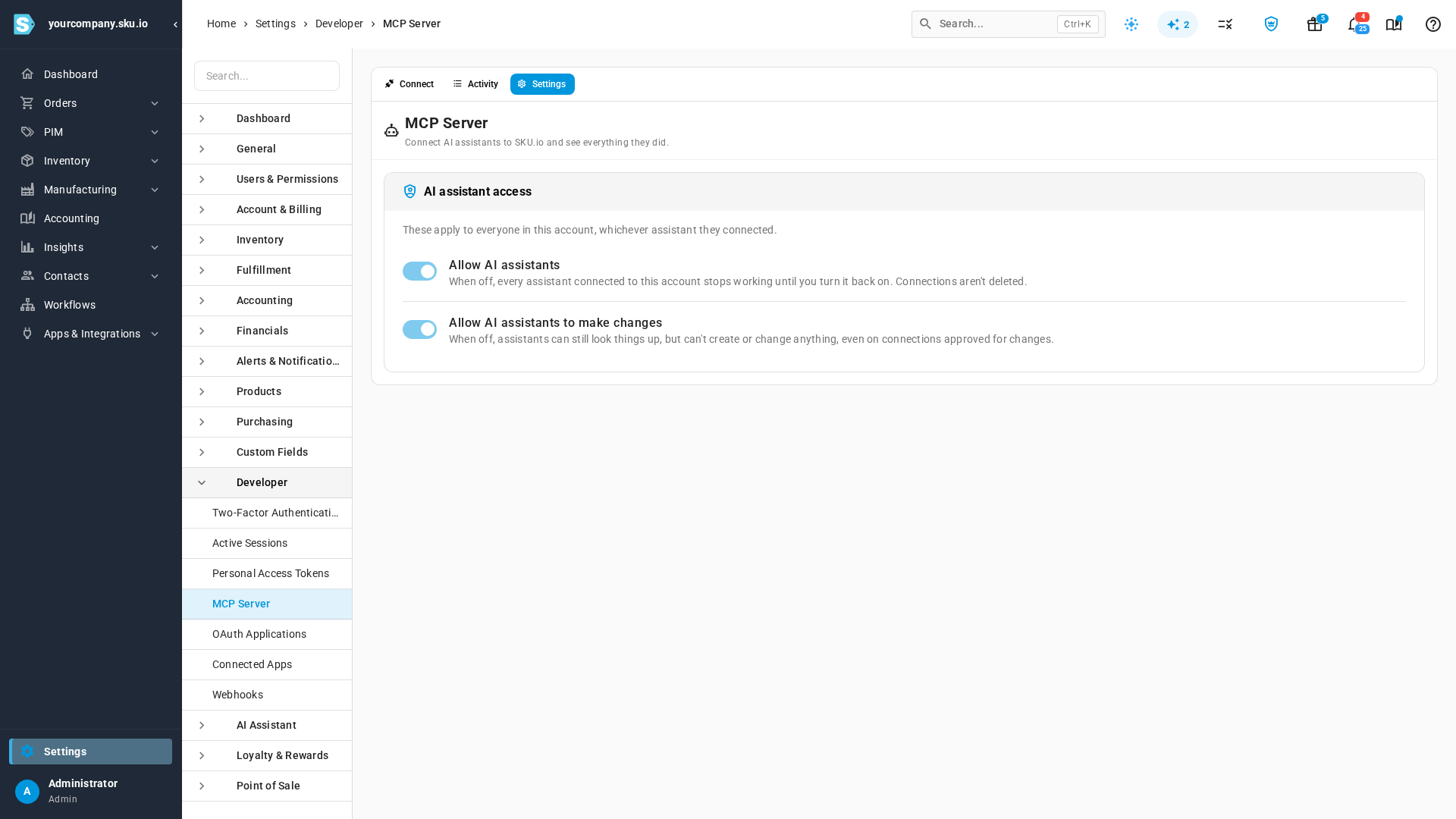Toggle Allow AI assistants to make changes
1456x819 pixels.
coord(419,329)
